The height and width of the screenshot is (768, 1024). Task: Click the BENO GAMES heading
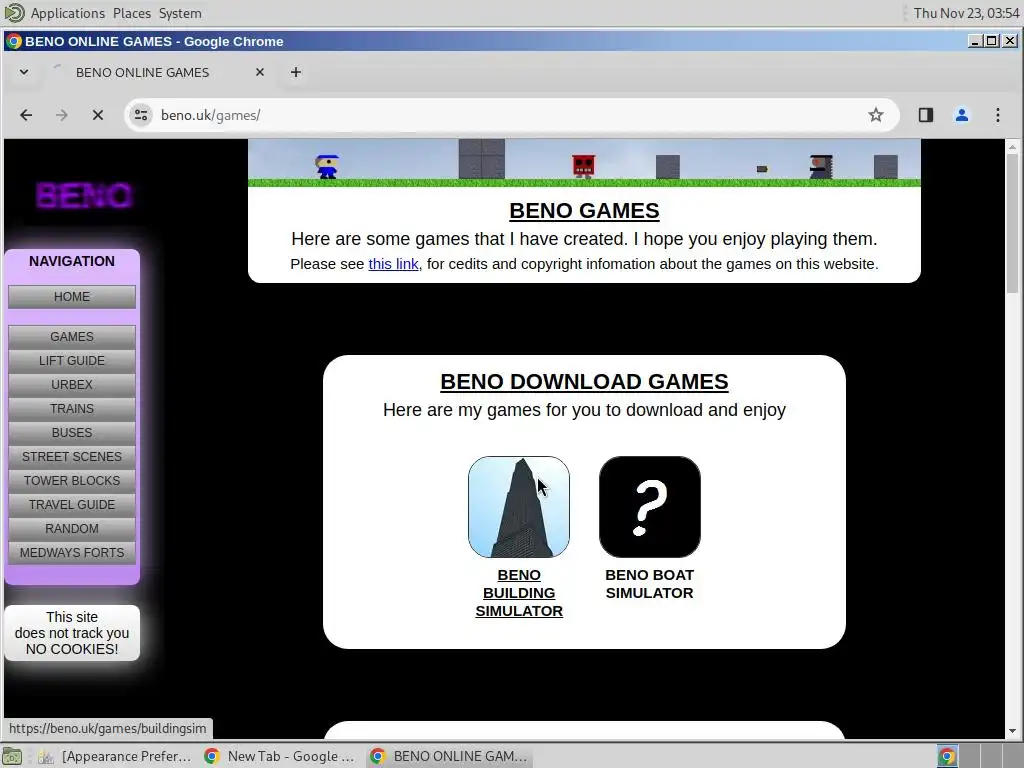pyautogui.click(x=584, y=211)
